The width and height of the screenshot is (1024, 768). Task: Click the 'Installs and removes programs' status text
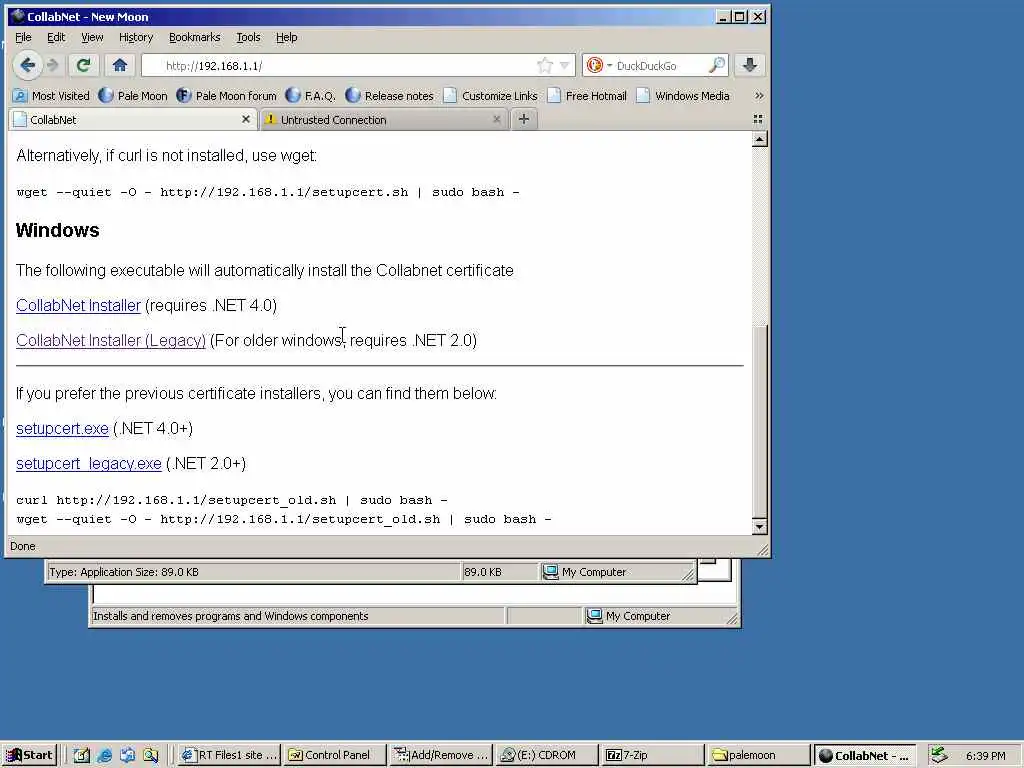(x=231, y=616)
